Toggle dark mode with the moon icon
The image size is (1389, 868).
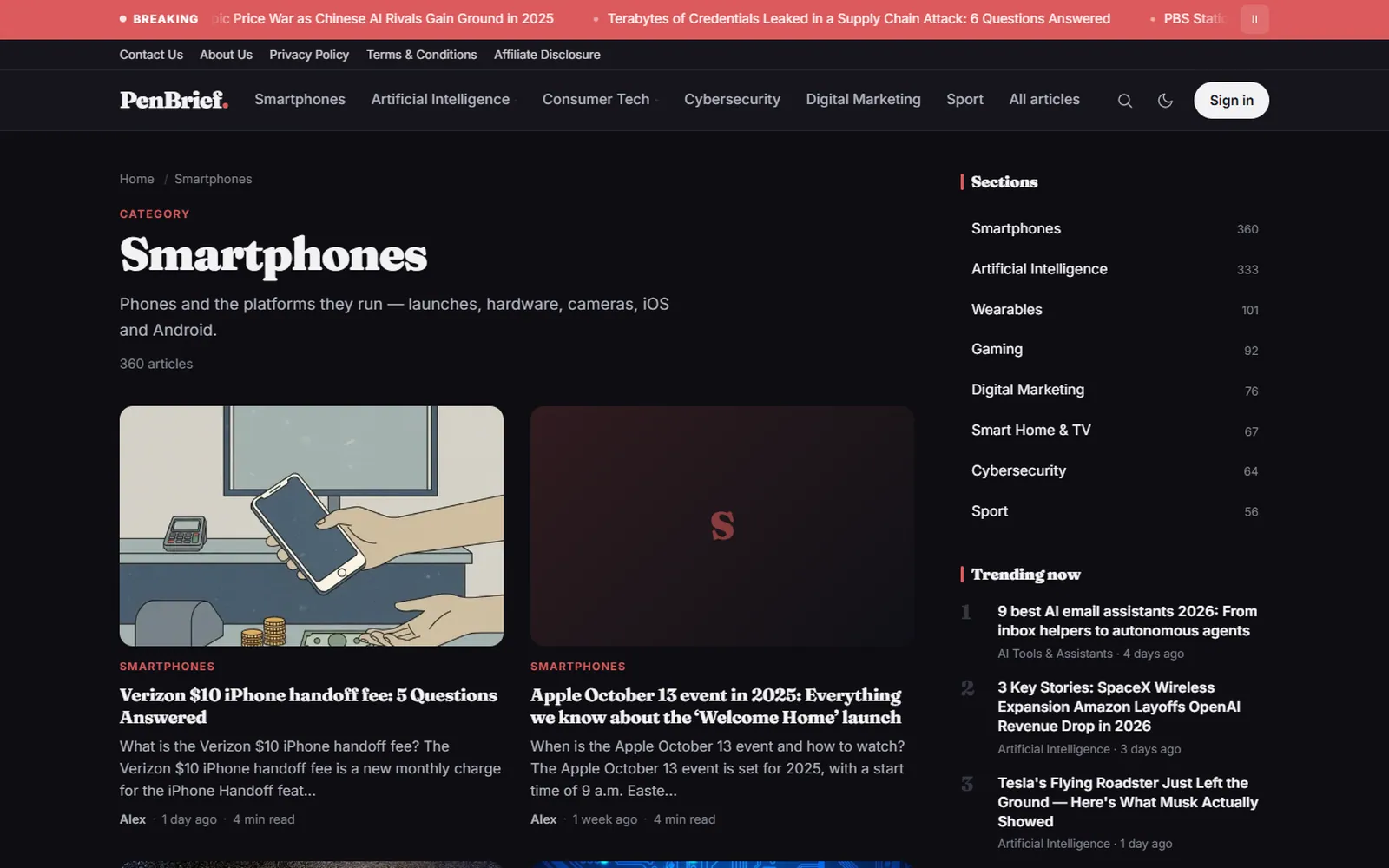tap(1165, 101)
